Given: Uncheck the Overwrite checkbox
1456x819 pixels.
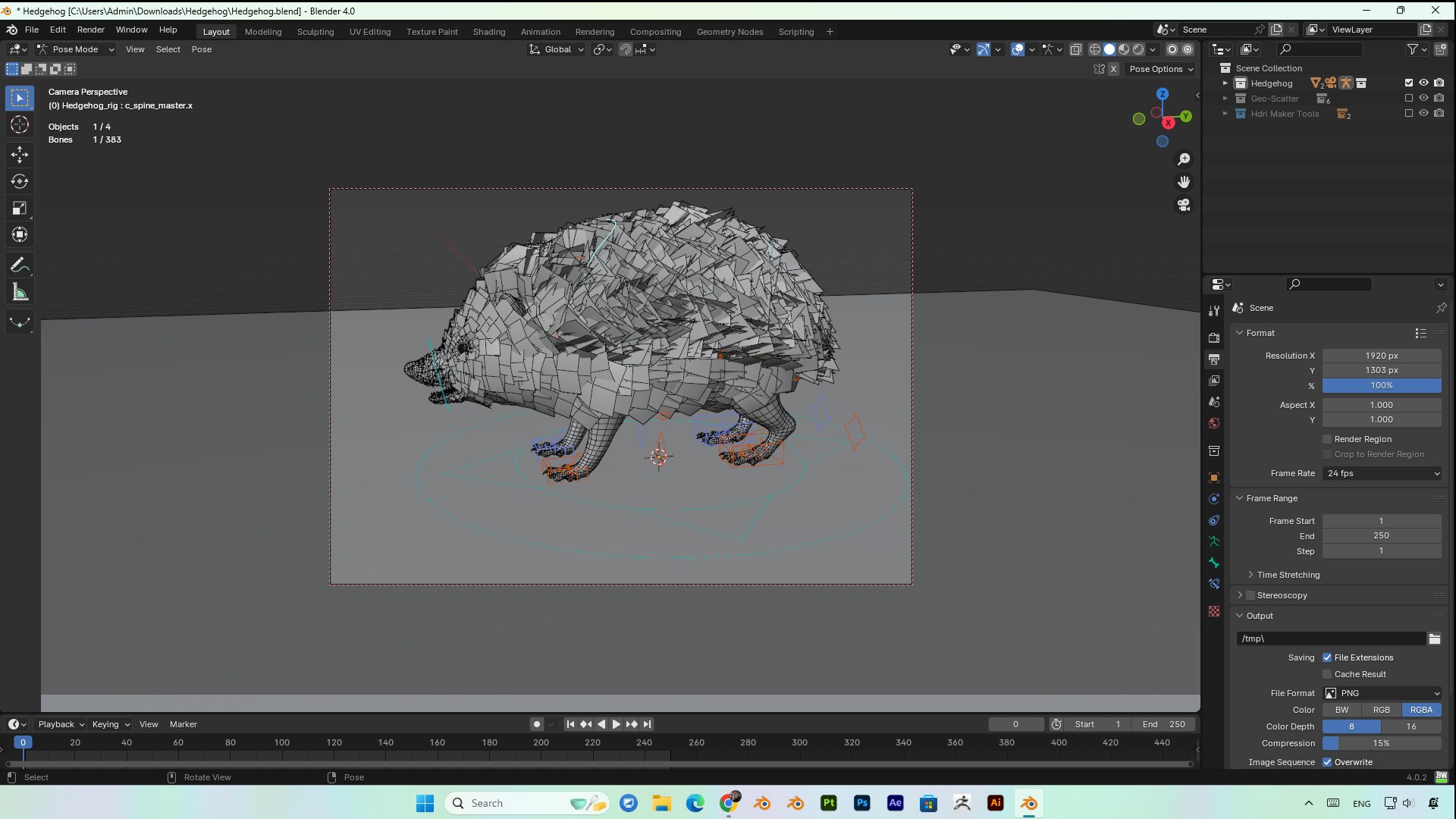Looking at the screenshot, I should click(x=1327, y=762).
